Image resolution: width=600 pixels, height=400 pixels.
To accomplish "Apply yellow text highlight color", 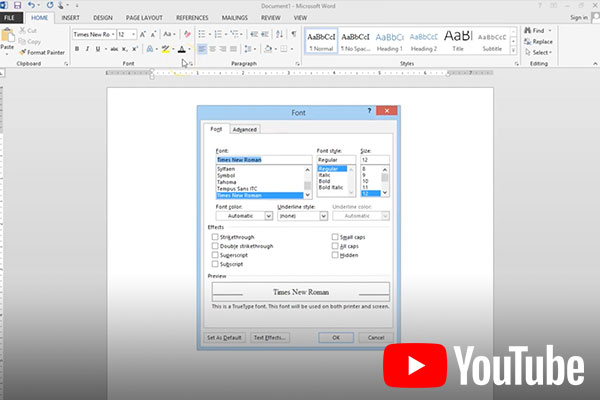I will point(165,49).
